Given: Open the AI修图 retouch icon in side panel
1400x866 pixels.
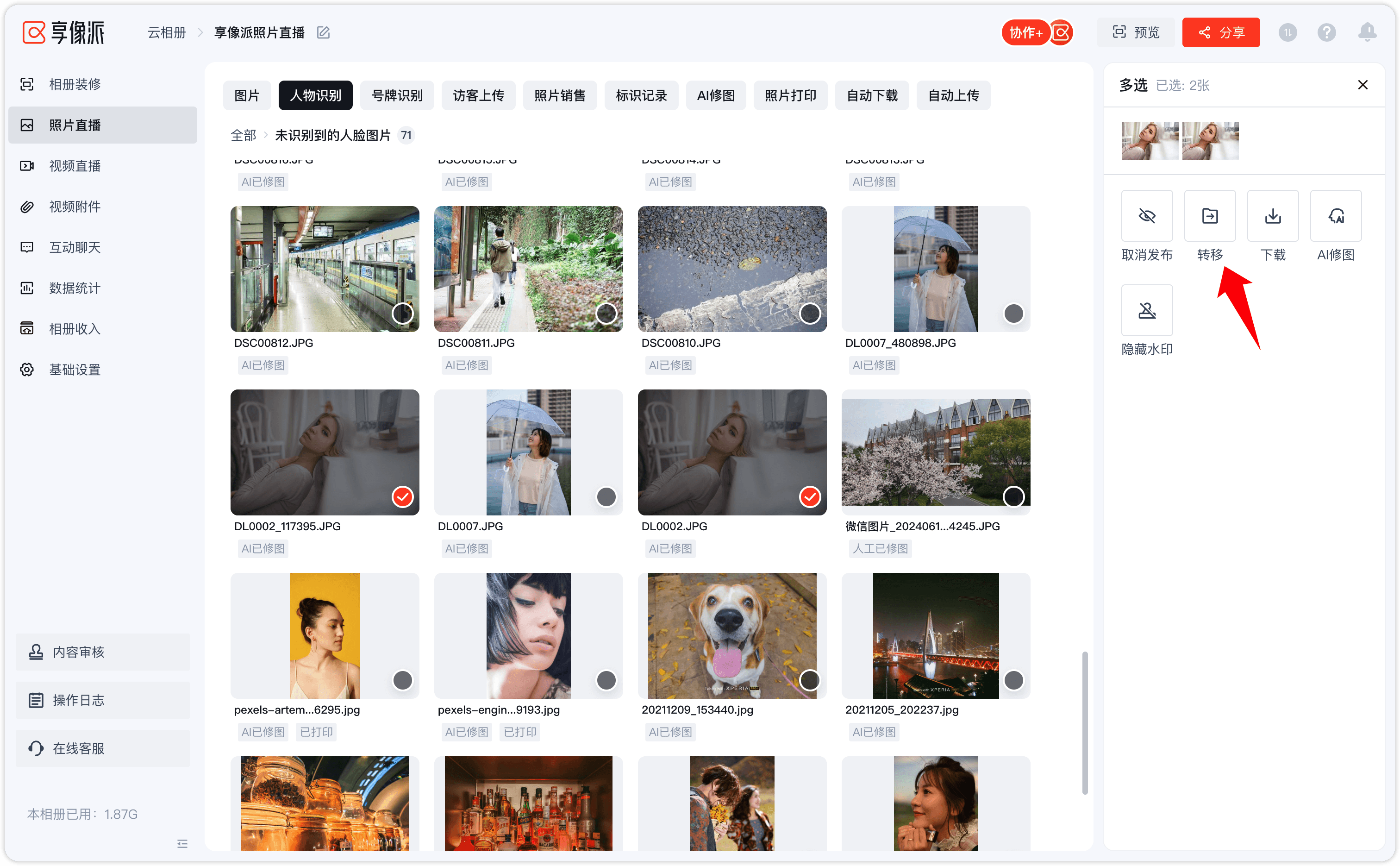Looking at the screenshot, I should coord(1335,216).
